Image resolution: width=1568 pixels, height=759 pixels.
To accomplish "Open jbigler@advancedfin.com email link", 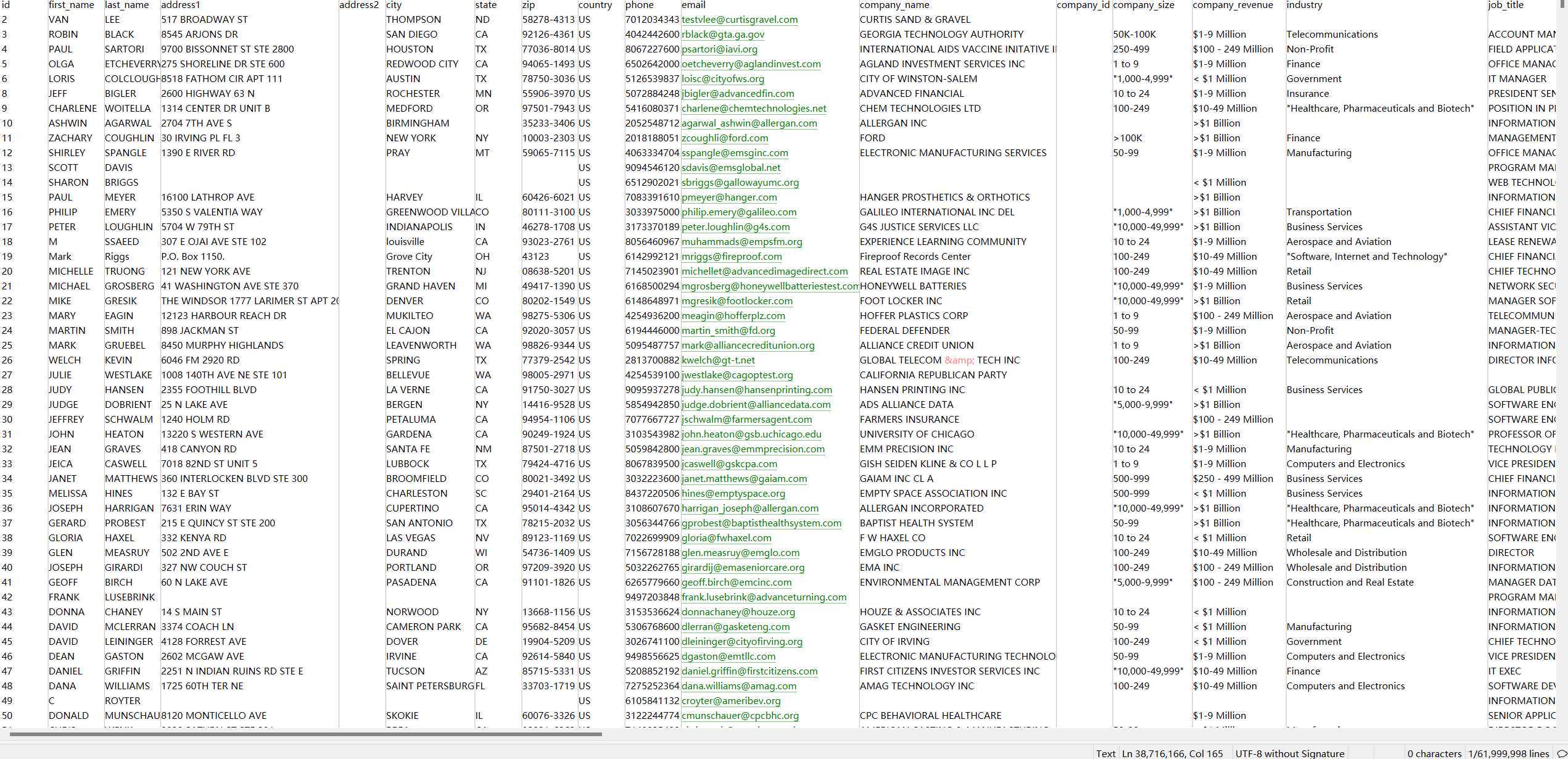I will (x=738, y=94).
